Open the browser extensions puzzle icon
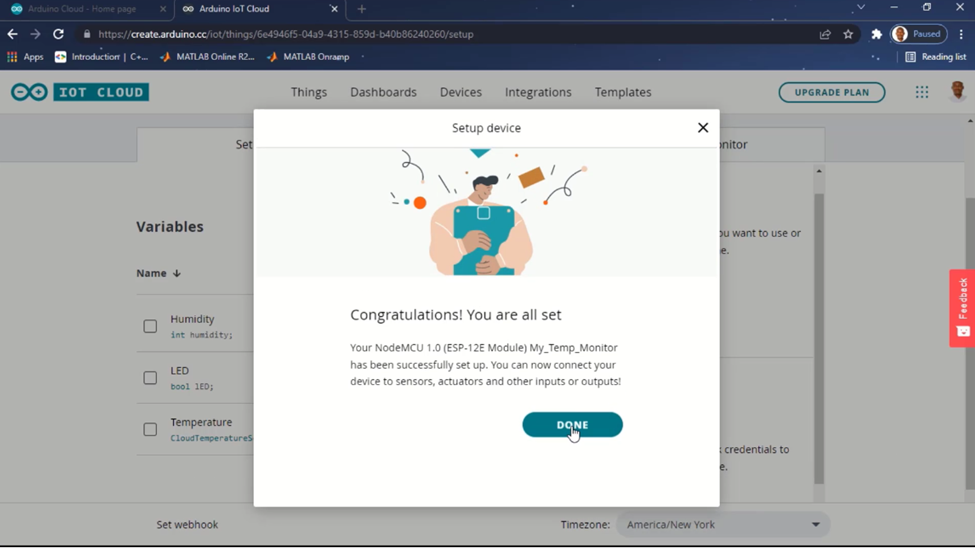The width and height of the screenshot is (975, 548). (877, 34)
